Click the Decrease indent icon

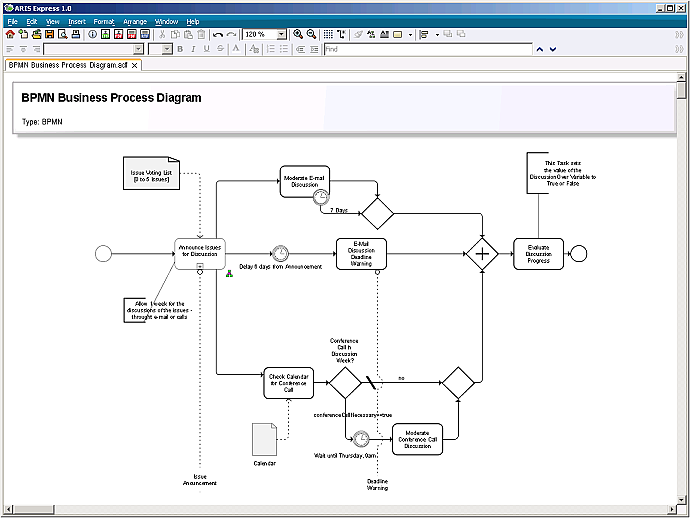click(x=301, y=49)
